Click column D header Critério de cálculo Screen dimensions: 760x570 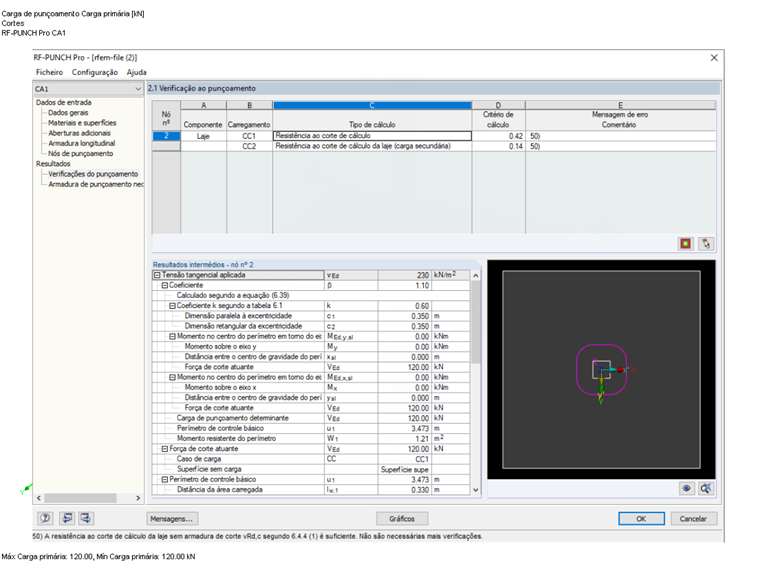[498, 120]
